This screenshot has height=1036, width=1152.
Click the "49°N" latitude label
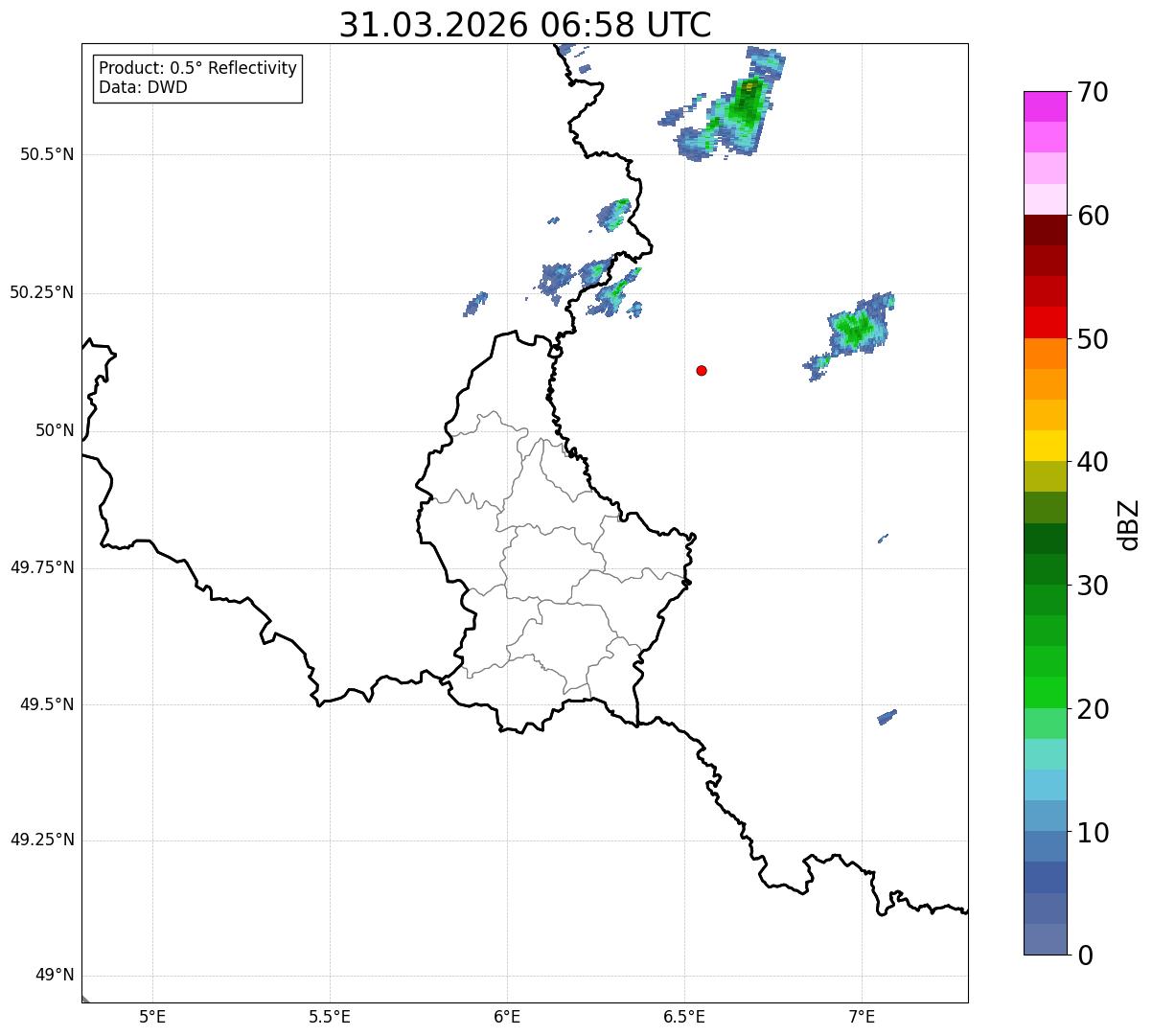(x=56, y=976)
